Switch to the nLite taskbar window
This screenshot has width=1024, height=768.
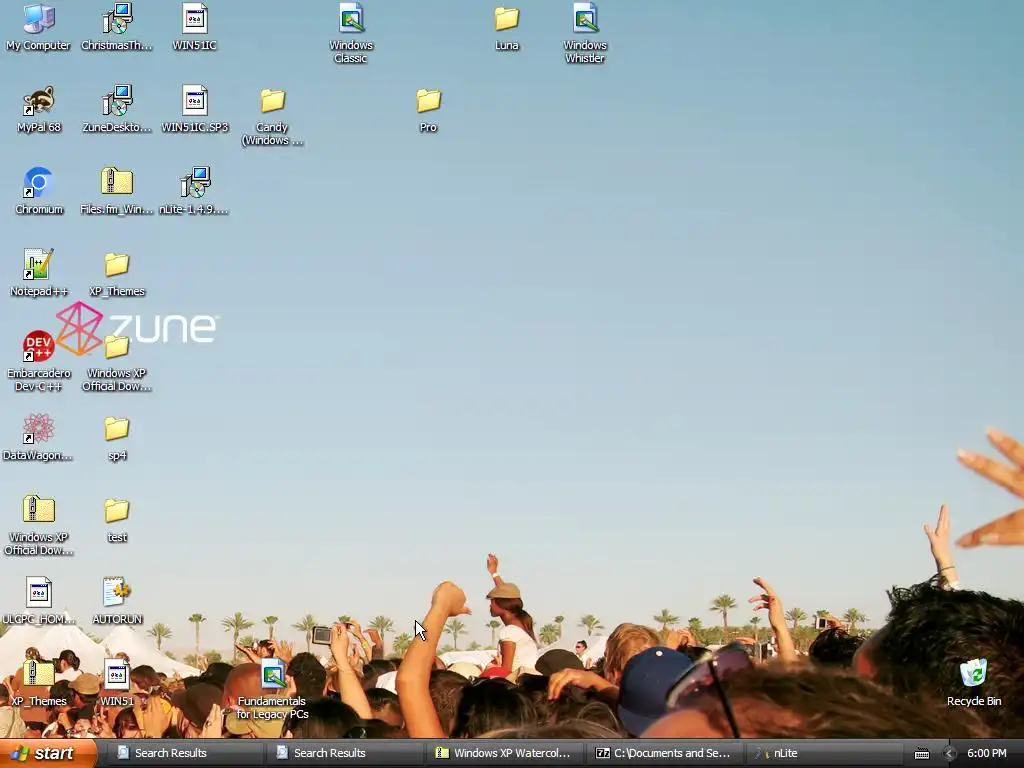(823, 753)
